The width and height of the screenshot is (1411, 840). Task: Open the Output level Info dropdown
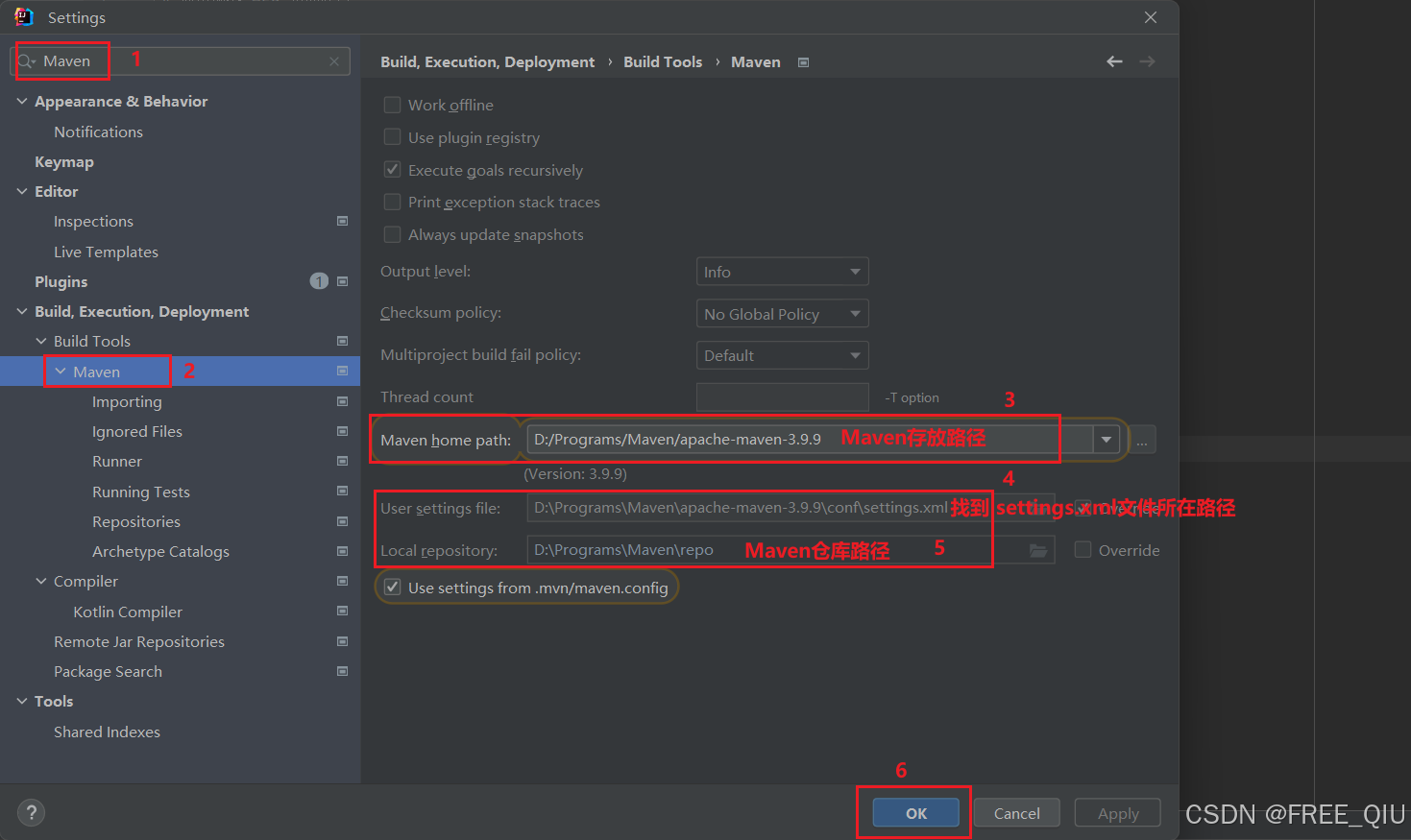[782, 272]
